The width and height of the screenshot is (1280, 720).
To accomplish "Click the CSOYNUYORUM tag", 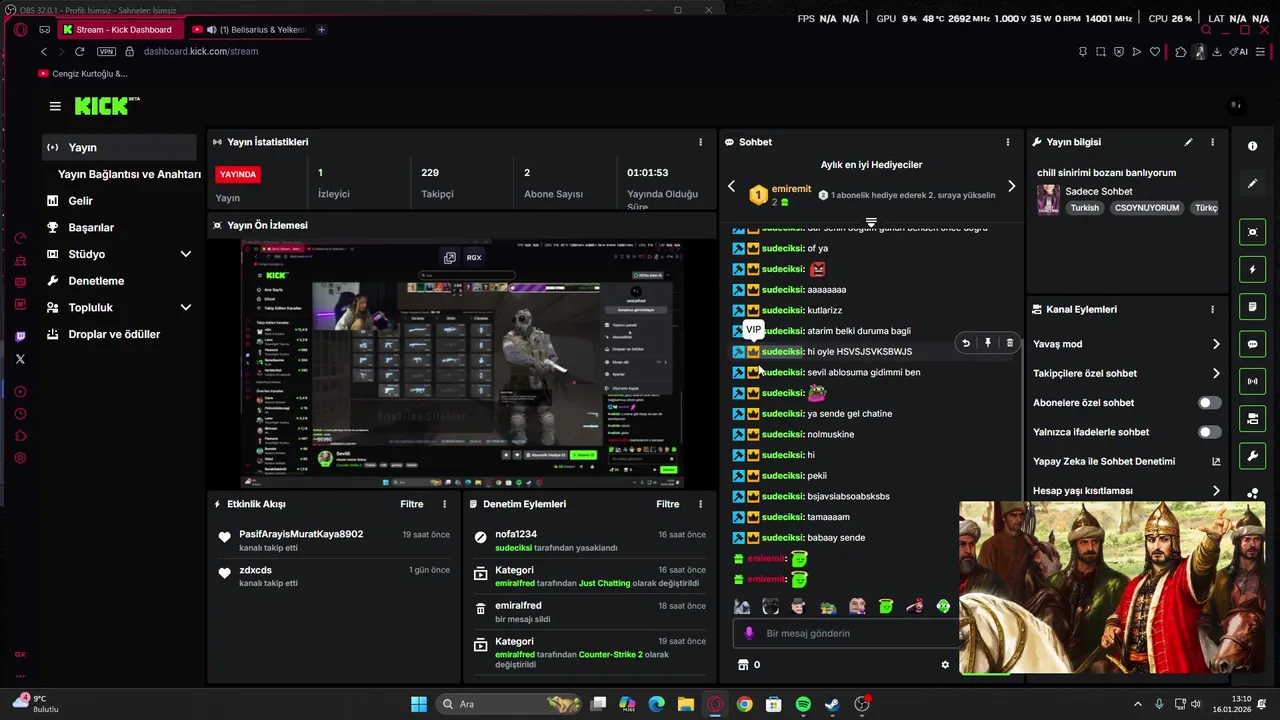I will (1147, 208).
